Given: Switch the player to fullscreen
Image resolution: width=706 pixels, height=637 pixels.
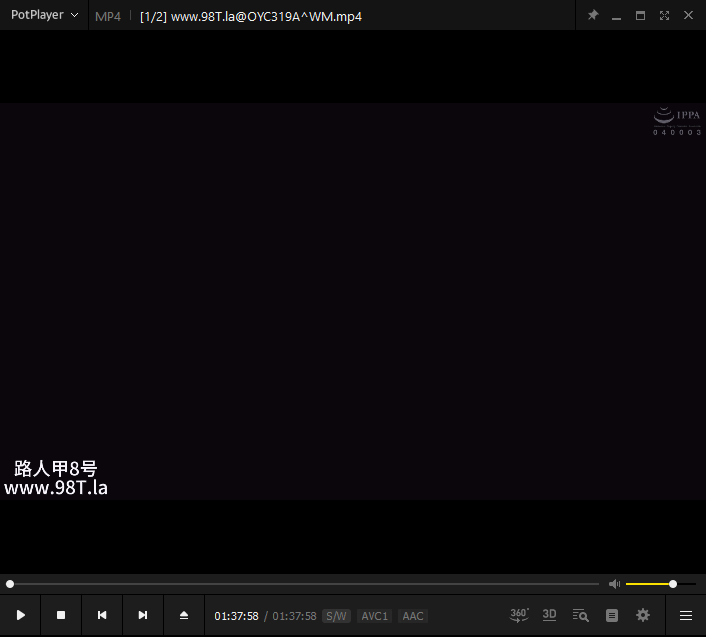Looking at the screenshot, I should [x=664, y=16].
